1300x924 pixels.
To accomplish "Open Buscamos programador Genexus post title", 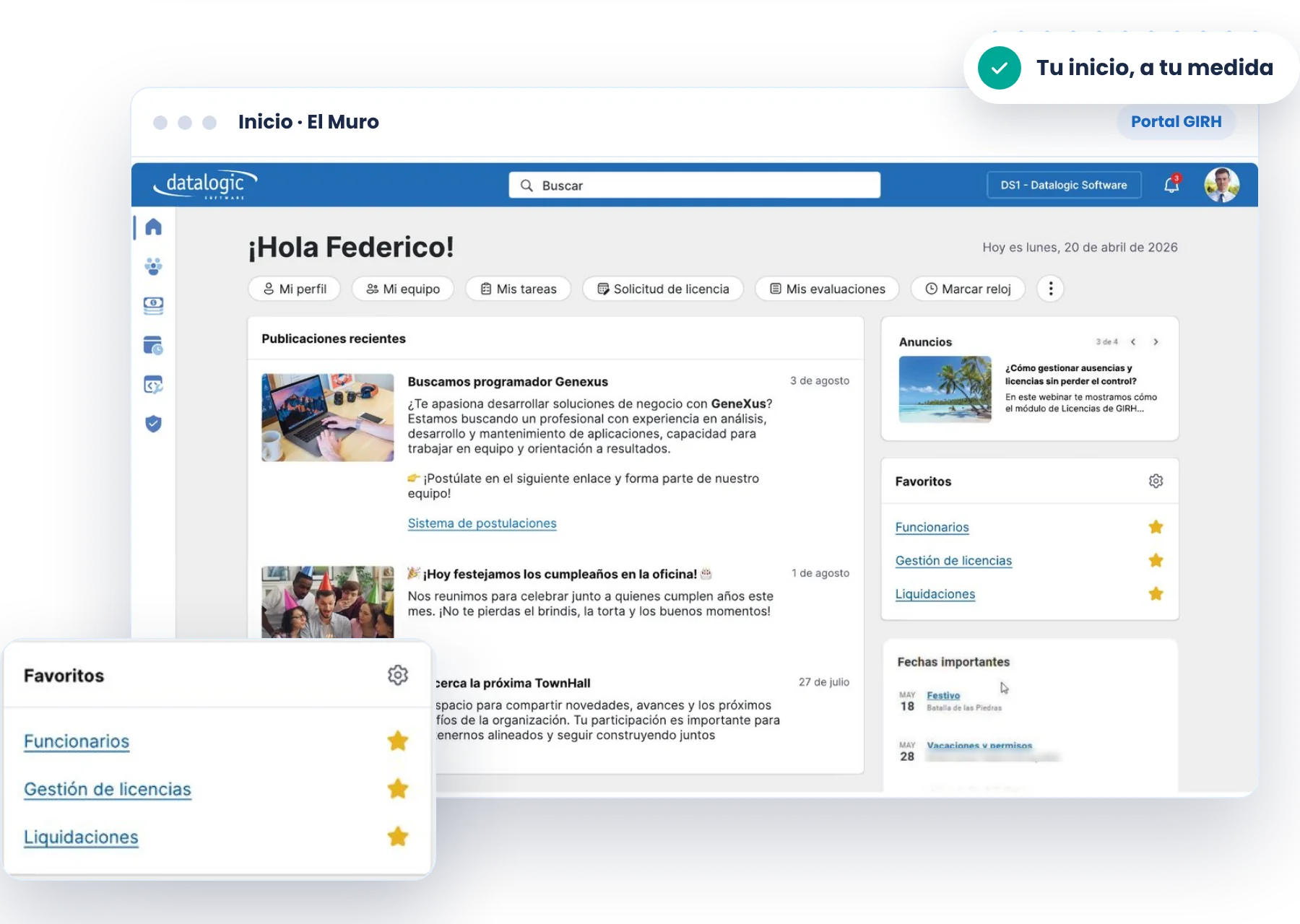I will click(x=508, y=382).
